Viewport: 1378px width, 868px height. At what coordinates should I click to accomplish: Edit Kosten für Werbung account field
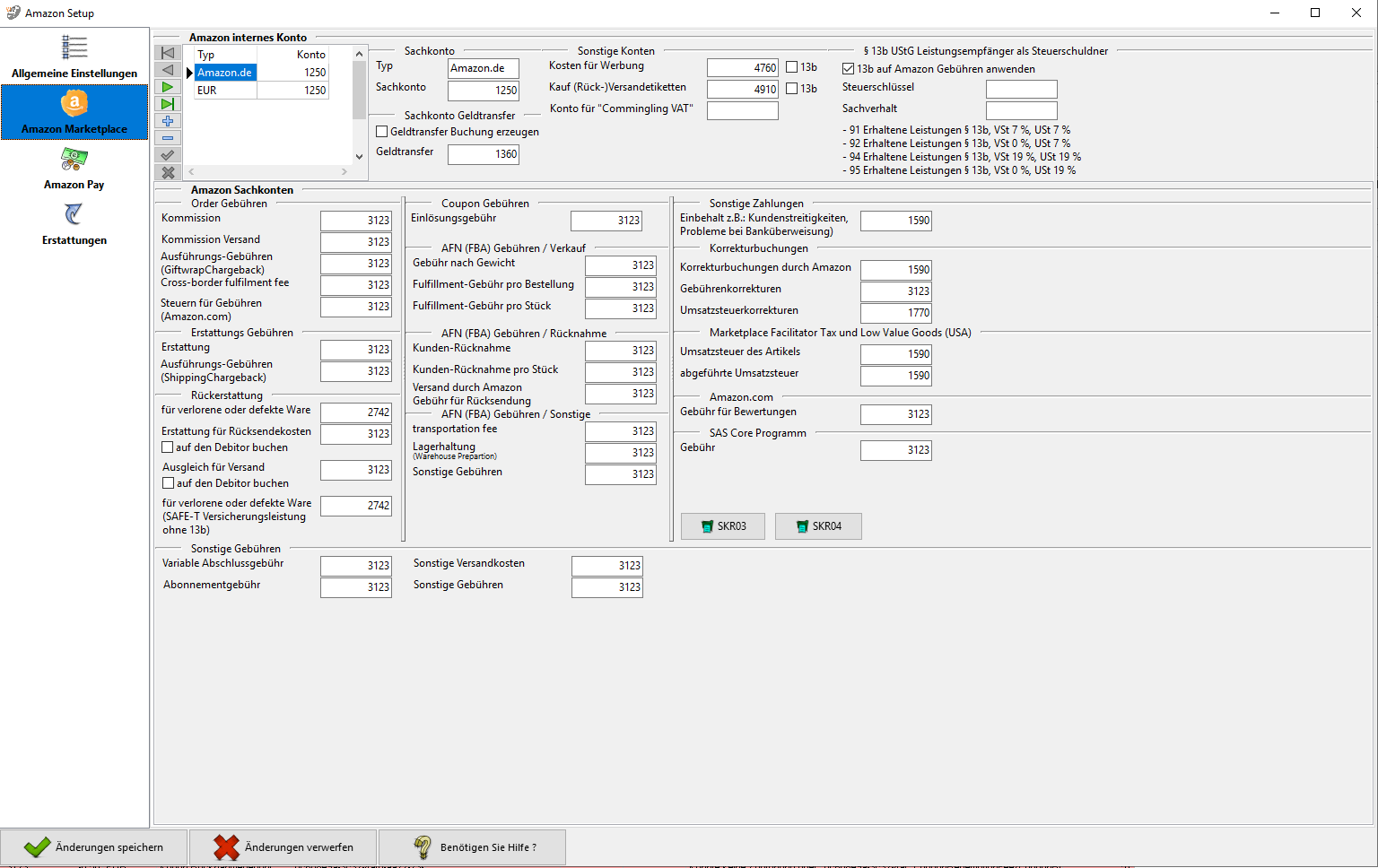[x=743, y=68]
